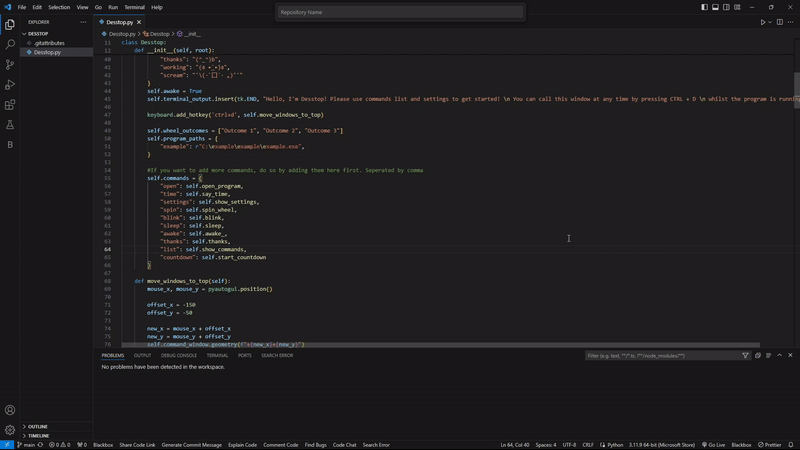Close the Desstop.py editor tab

[x=139, y=22]
